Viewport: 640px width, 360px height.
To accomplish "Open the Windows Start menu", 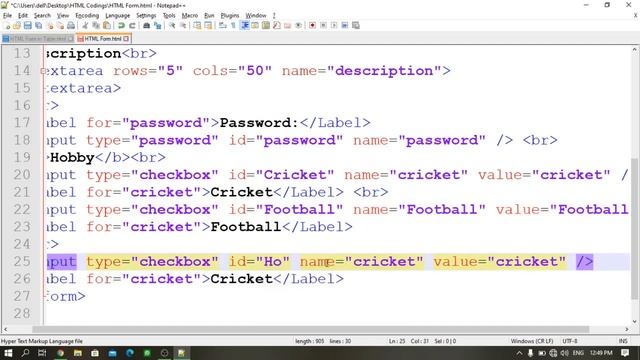I will (x=8, y=353).
